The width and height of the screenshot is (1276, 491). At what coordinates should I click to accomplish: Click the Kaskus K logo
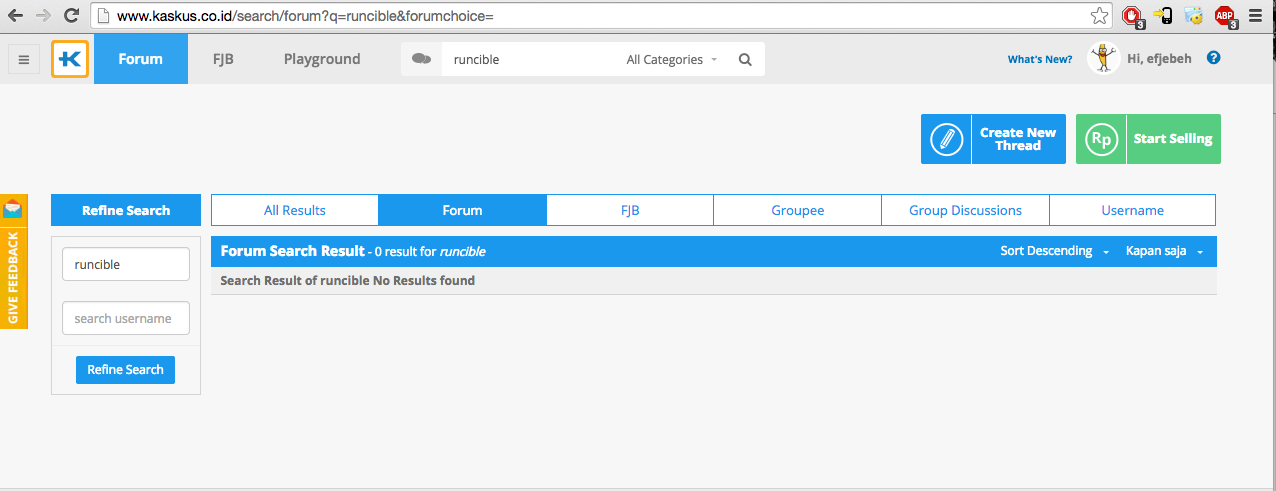click(x=70, y=59)
